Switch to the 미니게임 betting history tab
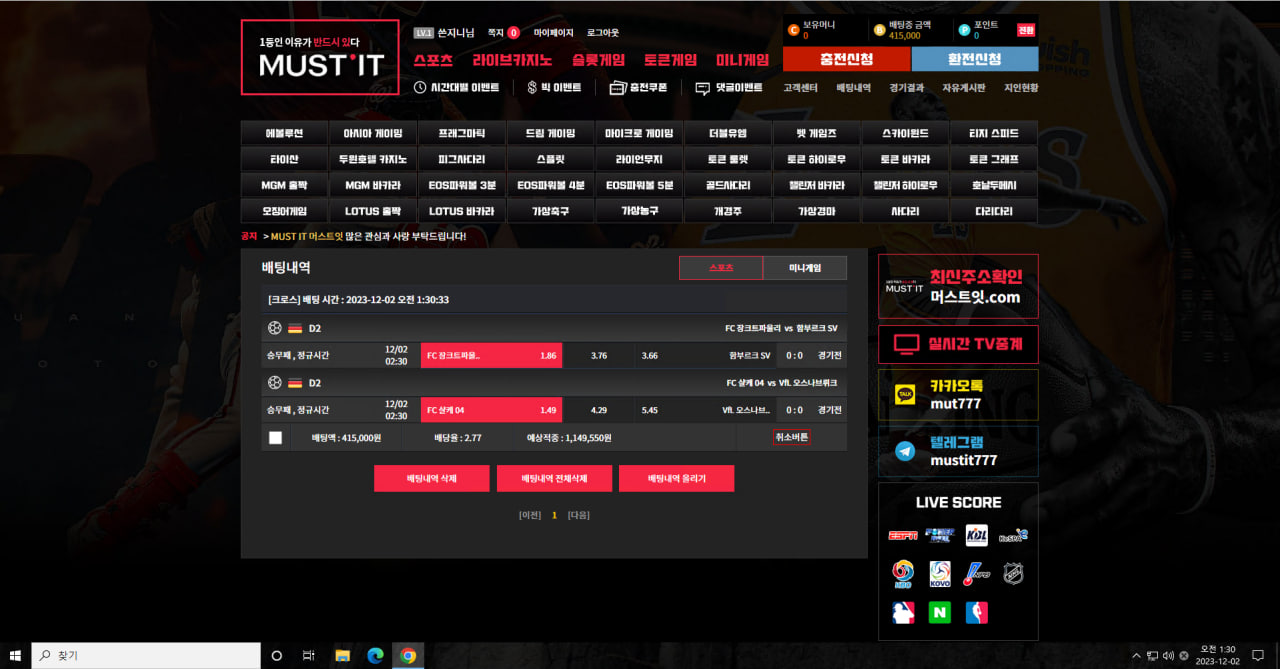 point(804,268)
